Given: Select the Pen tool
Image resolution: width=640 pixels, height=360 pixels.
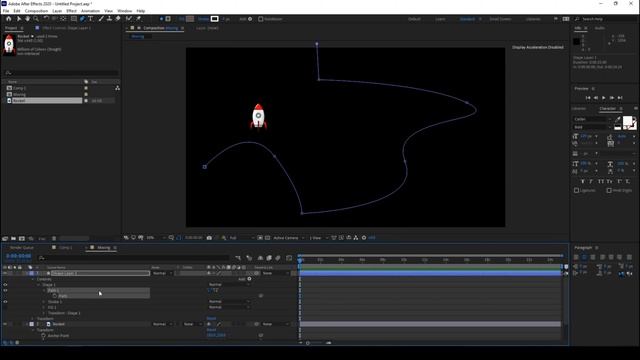Looking at the screenshot, I should 82,19.
